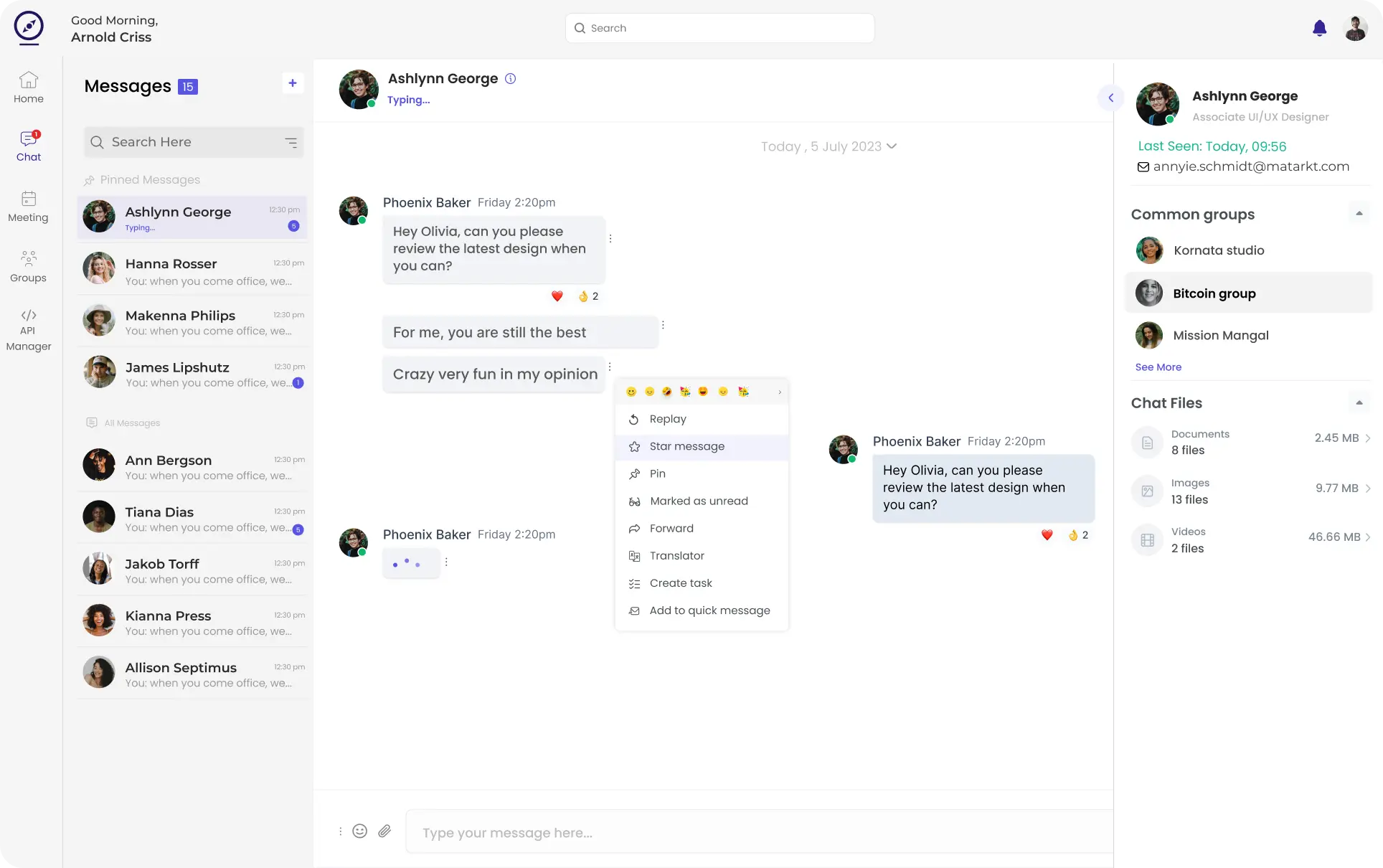Click the plus icon to start a new message
Screen dimensions: 1383x868
(293, 83)
